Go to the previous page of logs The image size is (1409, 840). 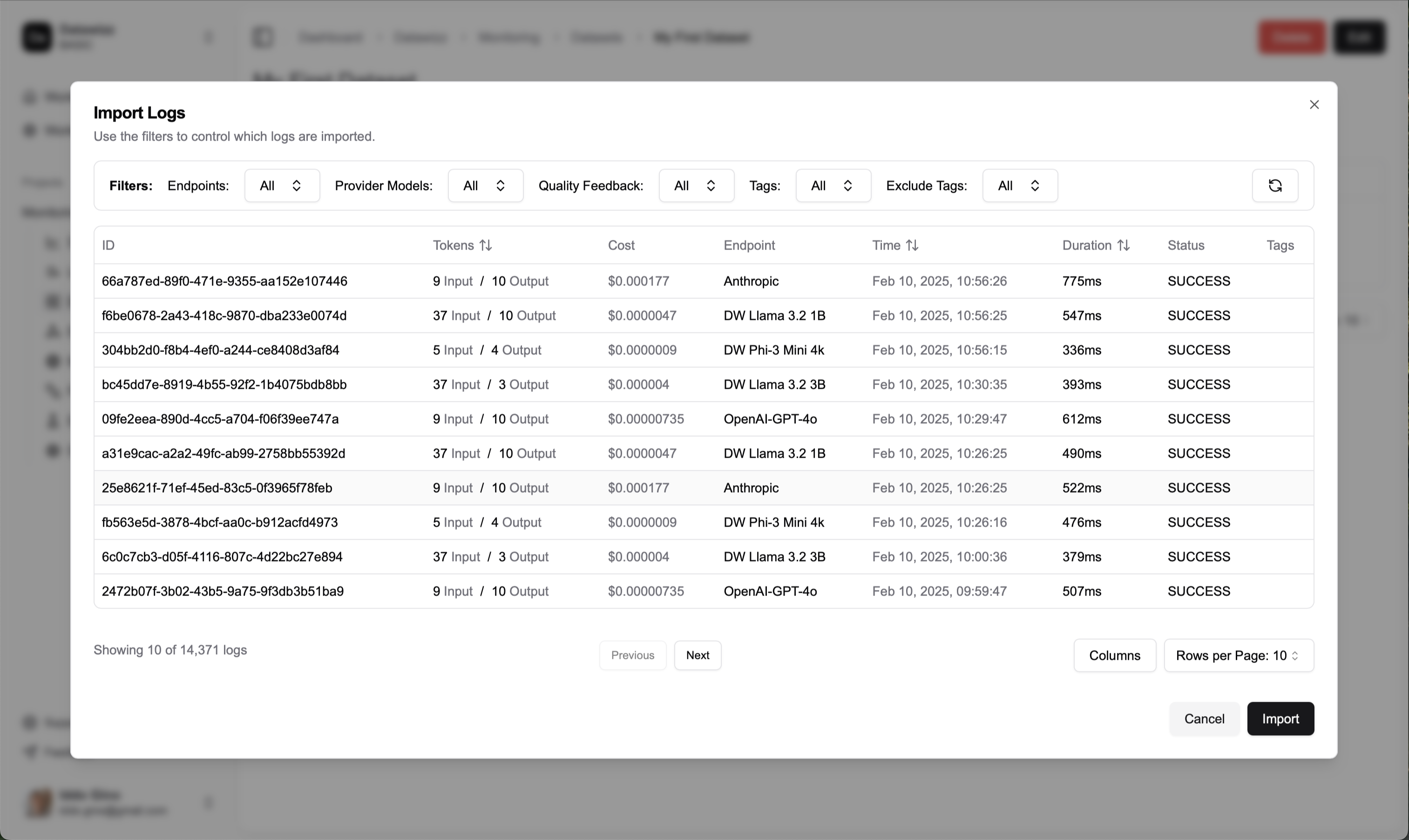tap(632, 655)
